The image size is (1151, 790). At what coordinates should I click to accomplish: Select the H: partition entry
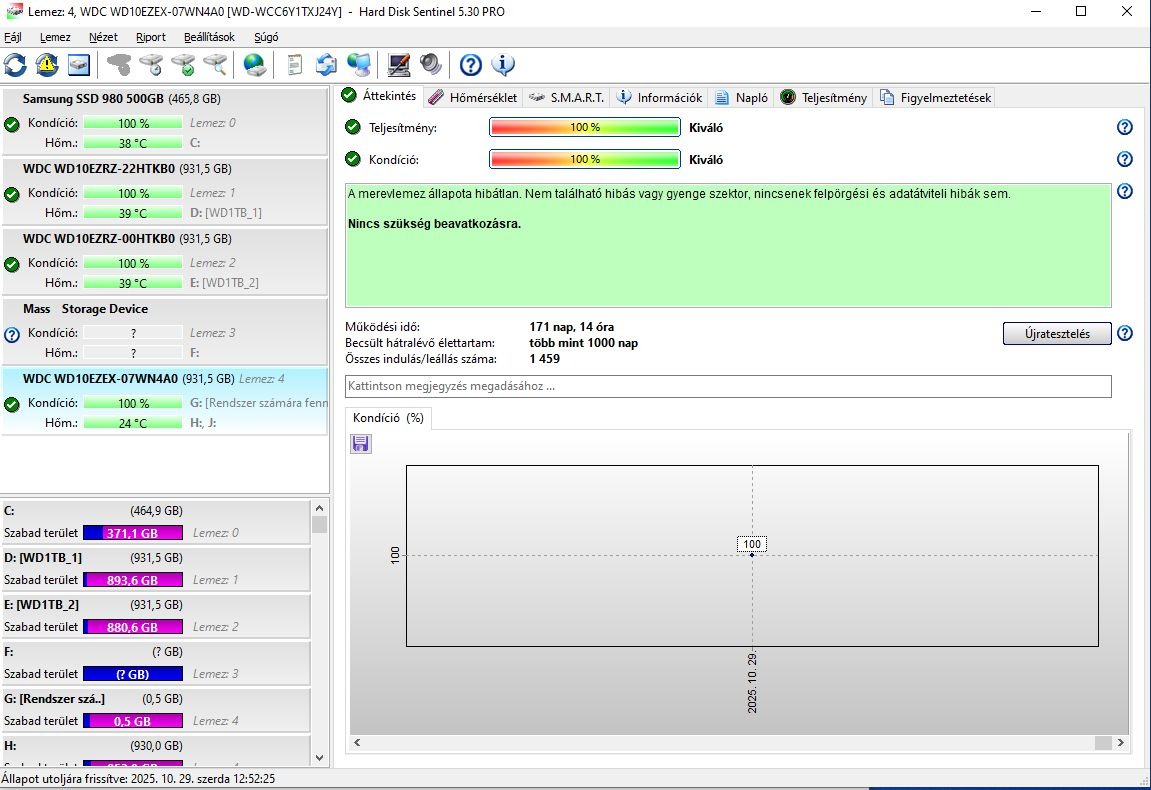[x=156, y=750]
